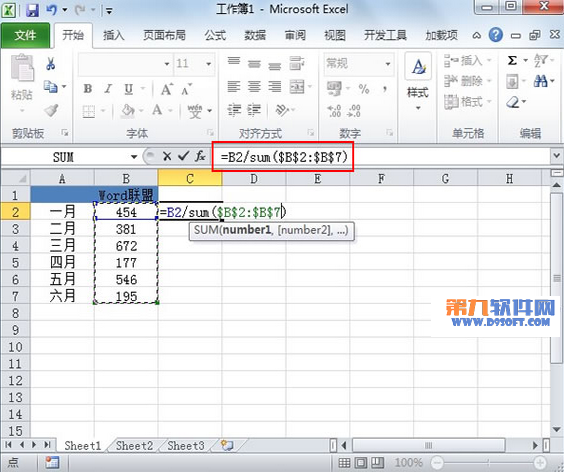Open the Styles (样式) gallery
This screenshot has width=564, height=472.
point(418,83)
